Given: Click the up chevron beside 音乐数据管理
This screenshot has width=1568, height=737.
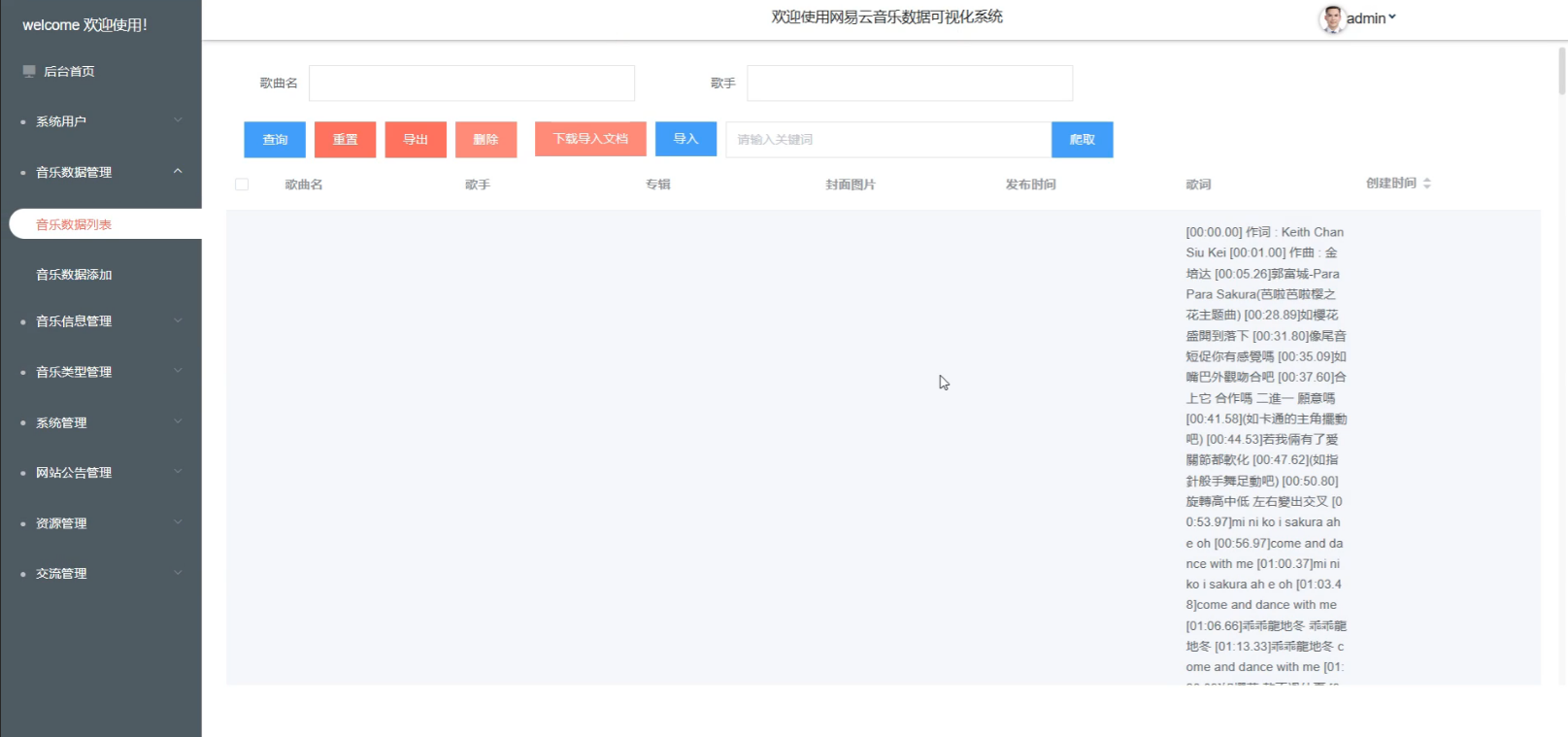Looking at the screenshot, I should (x=178, y=171).
